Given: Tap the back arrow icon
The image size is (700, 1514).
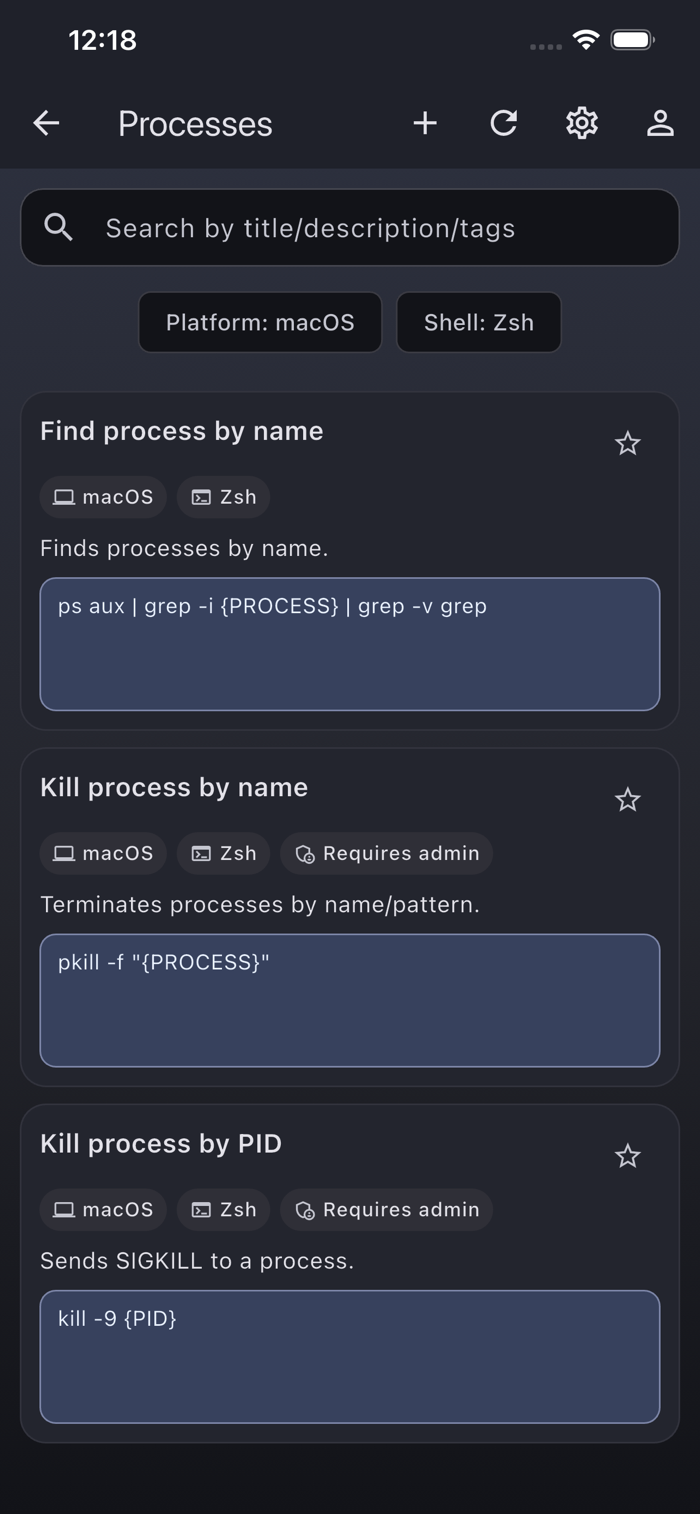Looking at the screenshot, I should (x=46, y=123).
